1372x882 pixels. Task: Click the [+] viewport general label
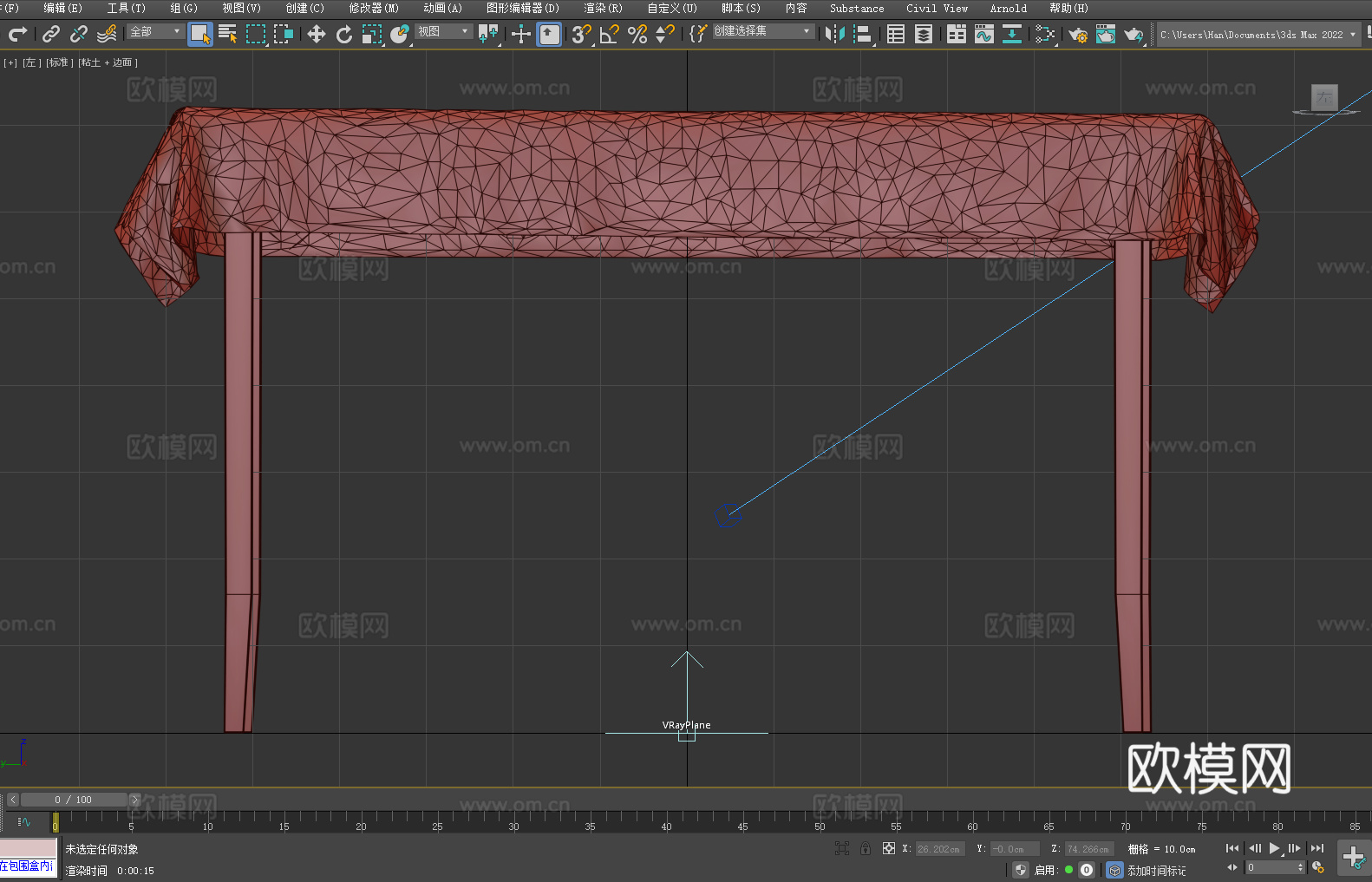10,62
